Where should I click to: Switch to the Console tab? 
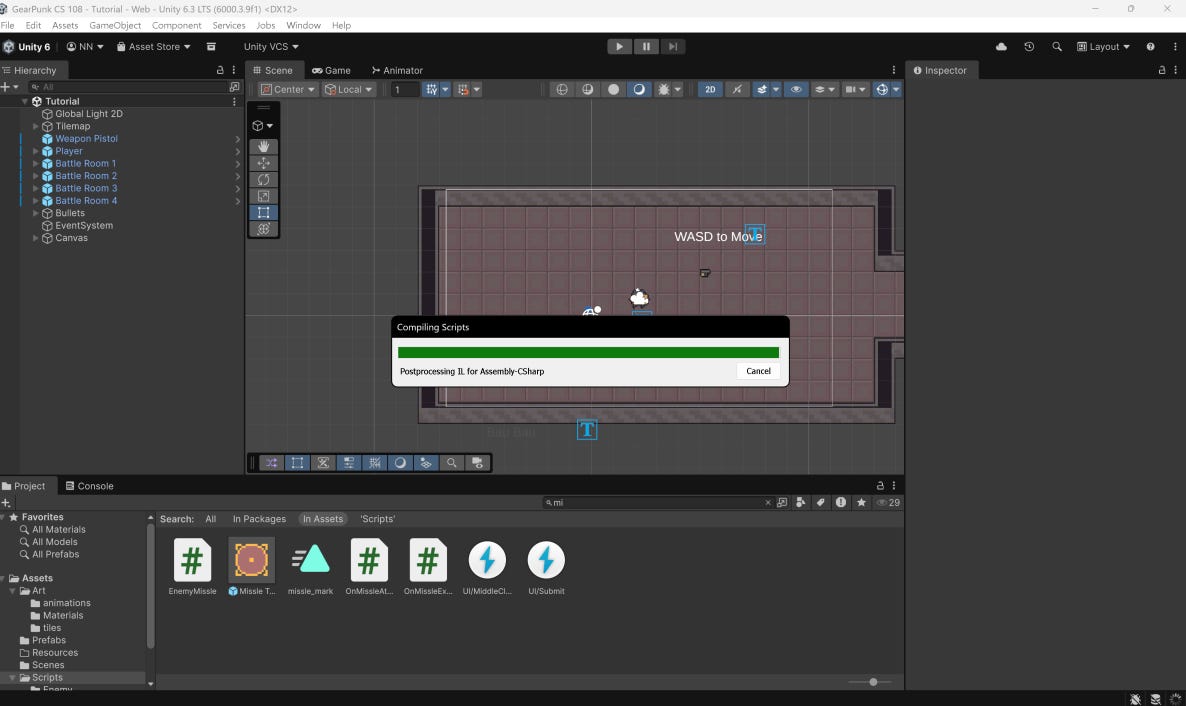tap(89, 486)
